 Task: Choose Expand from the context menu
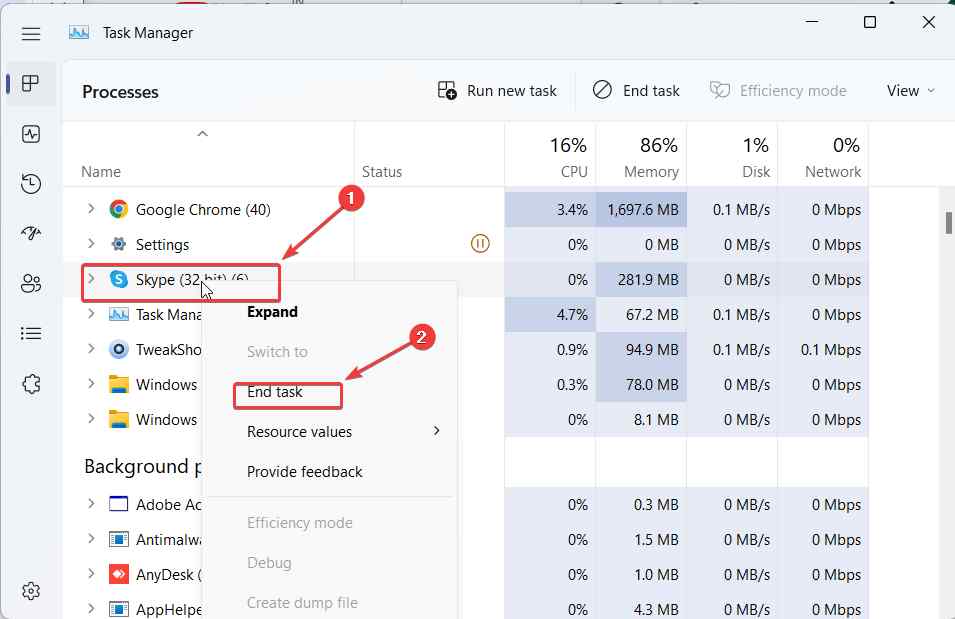(x=272, y=312)
